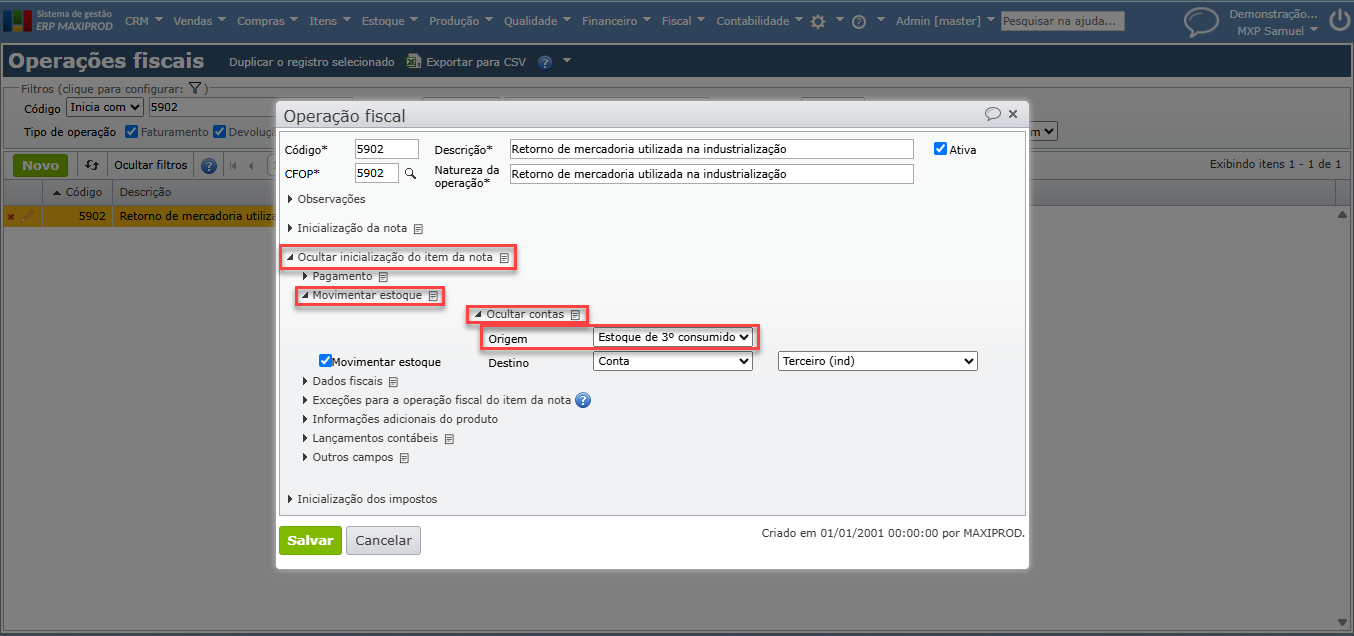Click Exportar para CSV link

[476, 62]
